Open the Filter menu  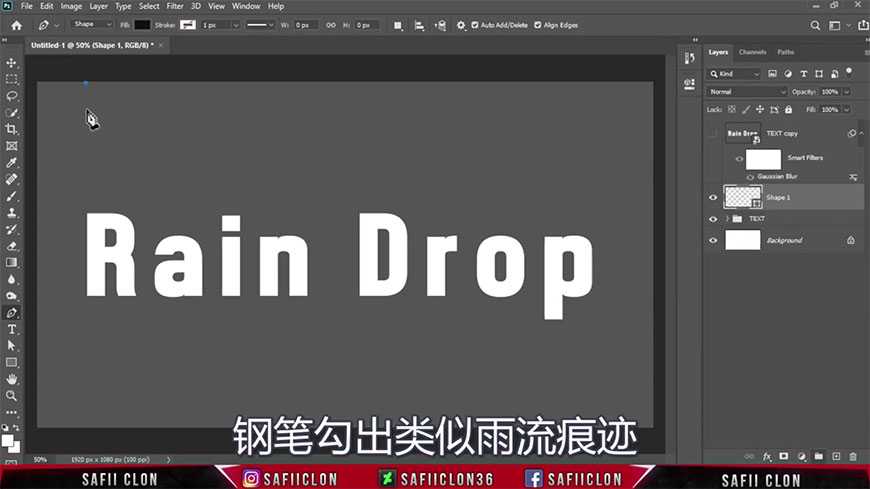(175, 6)
